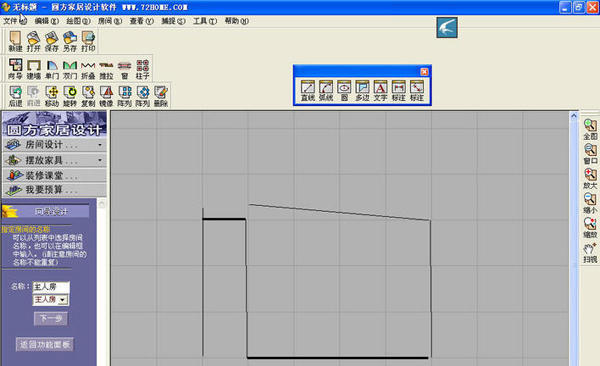The image size is (600, 366).
Task: Click the 旋转 rotate tool
Action: (70, 96)
